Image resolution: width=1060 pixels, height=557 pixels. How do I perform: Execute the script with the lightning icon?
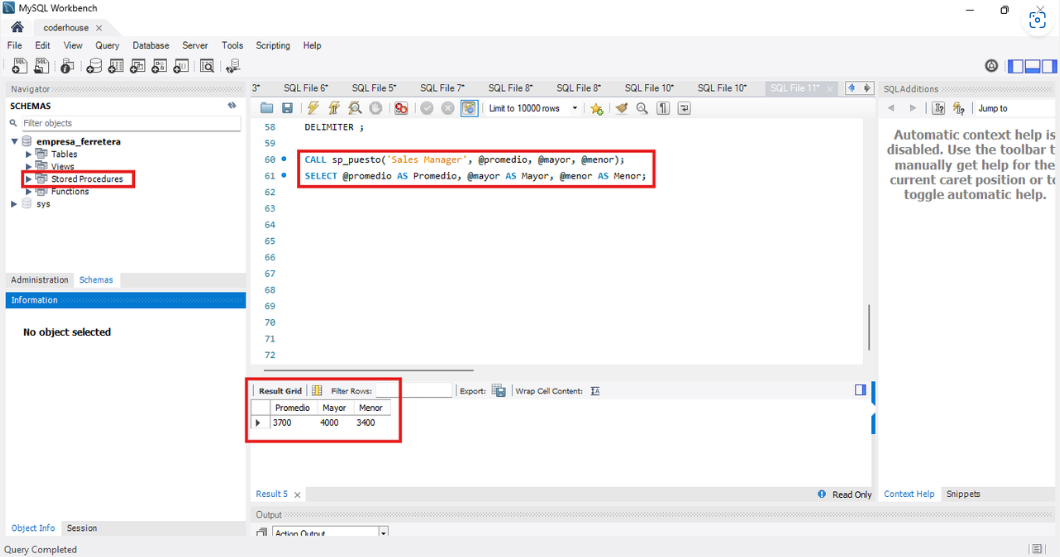313,108
